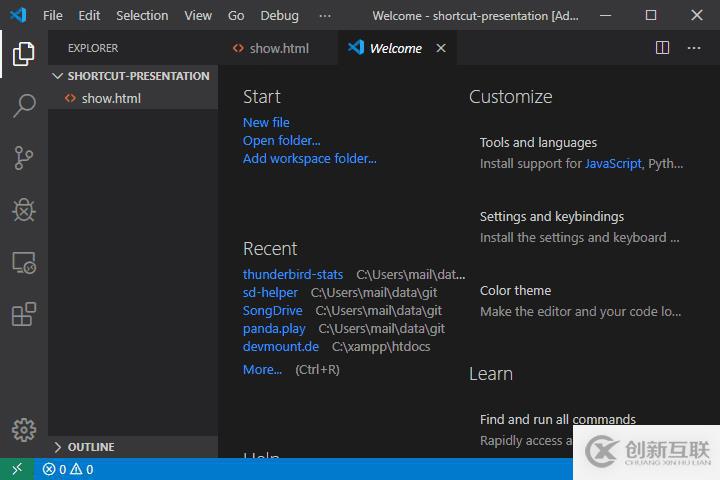Expand the OUTLINE section
The height and width of the screenshot is (480, 720).
tap(133, 447)
